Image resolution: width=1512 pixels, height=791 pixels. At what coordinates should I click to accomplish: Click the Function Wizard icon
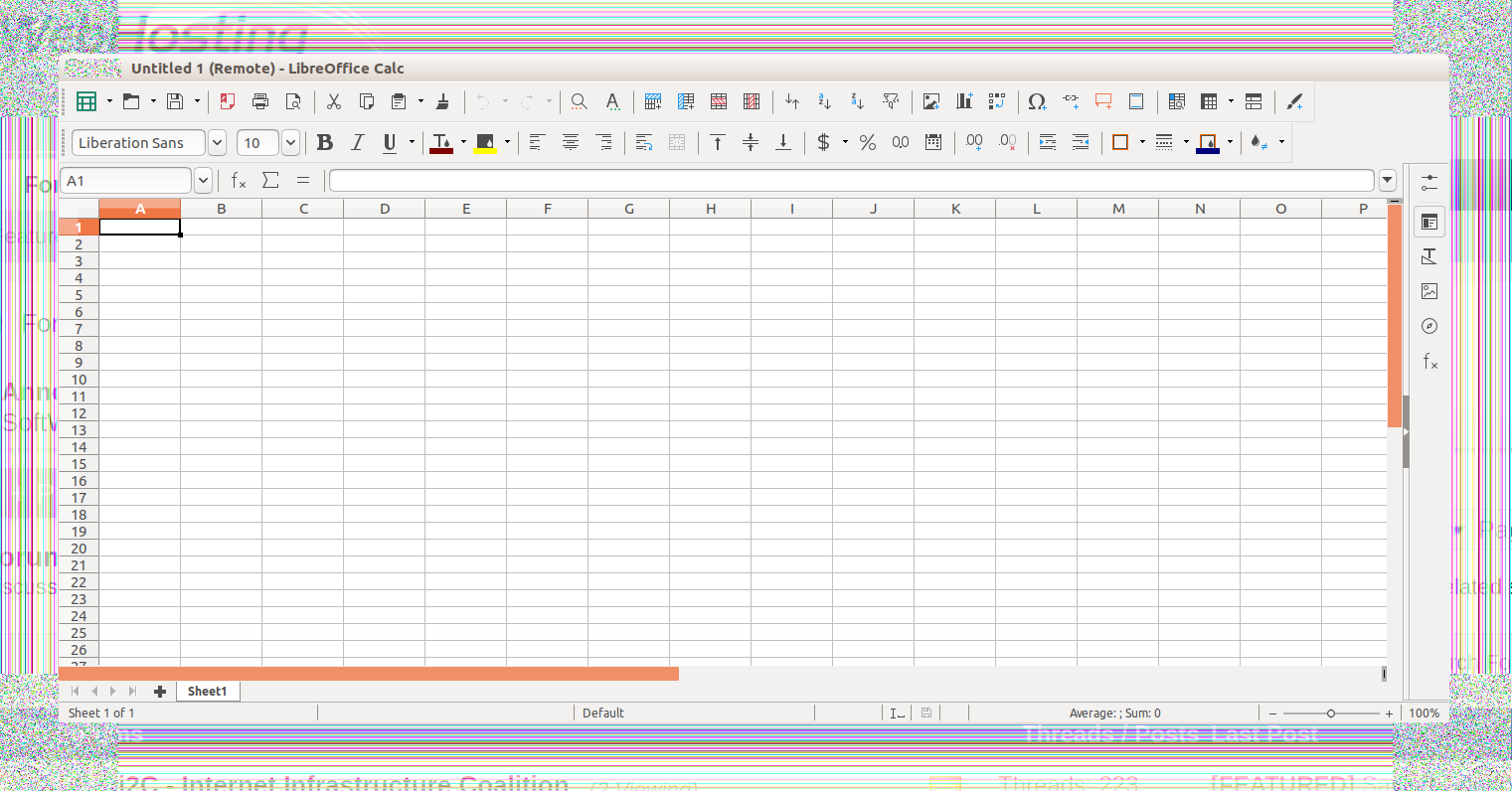pyautogui.click(x=239, y=181)
